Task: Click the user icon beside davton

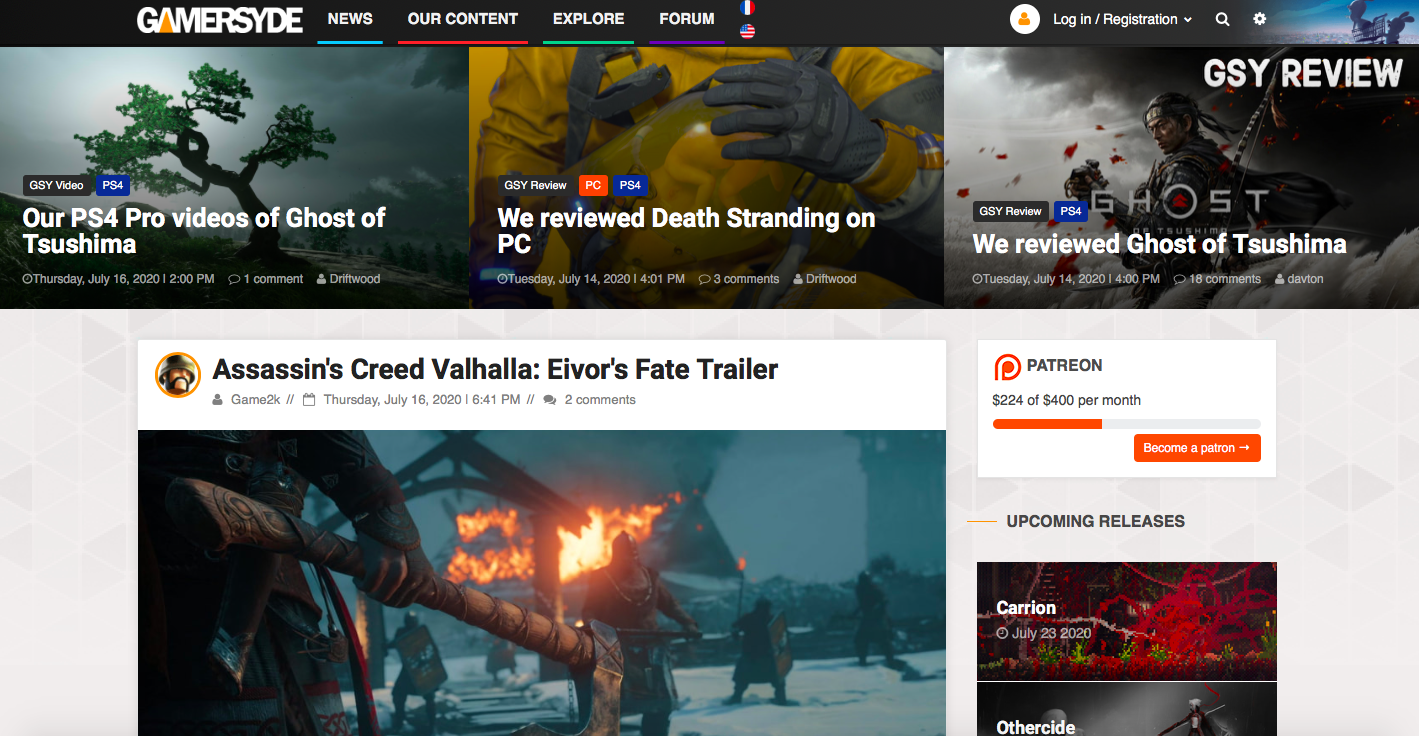Action: pos(1280,279)
